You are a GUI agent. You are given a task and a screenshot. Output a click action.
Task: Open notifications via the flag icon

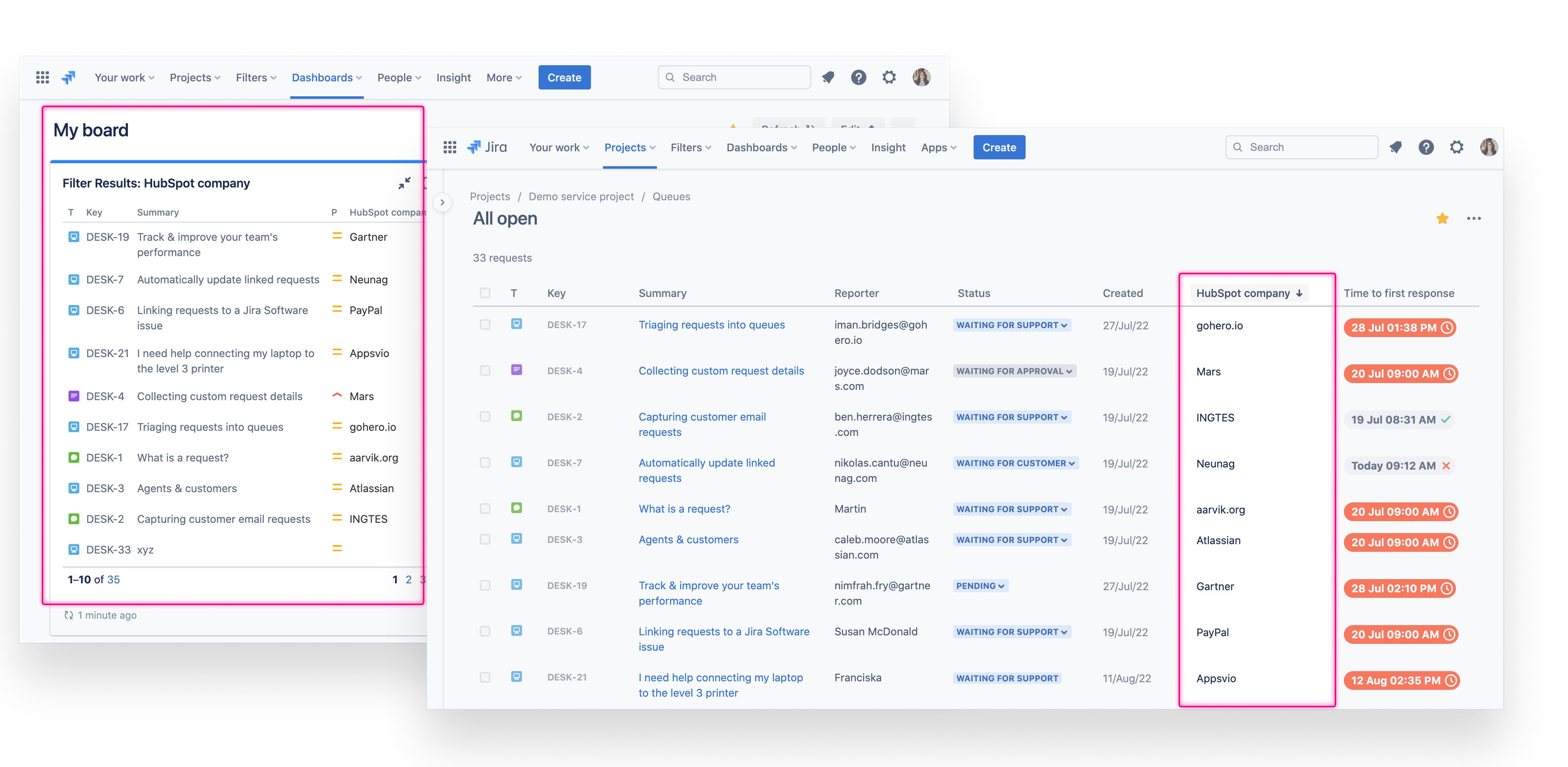[1396, 147]
